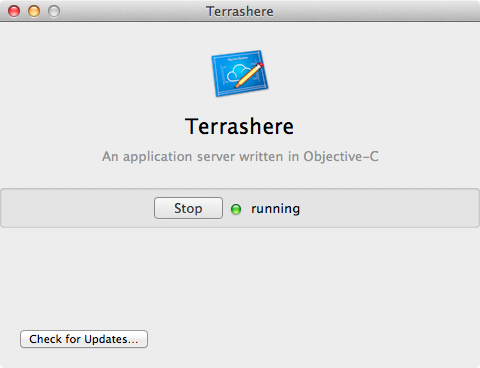Click the pencil on the app icon
Screen dimensions: 480x368
tap(249, 75)
